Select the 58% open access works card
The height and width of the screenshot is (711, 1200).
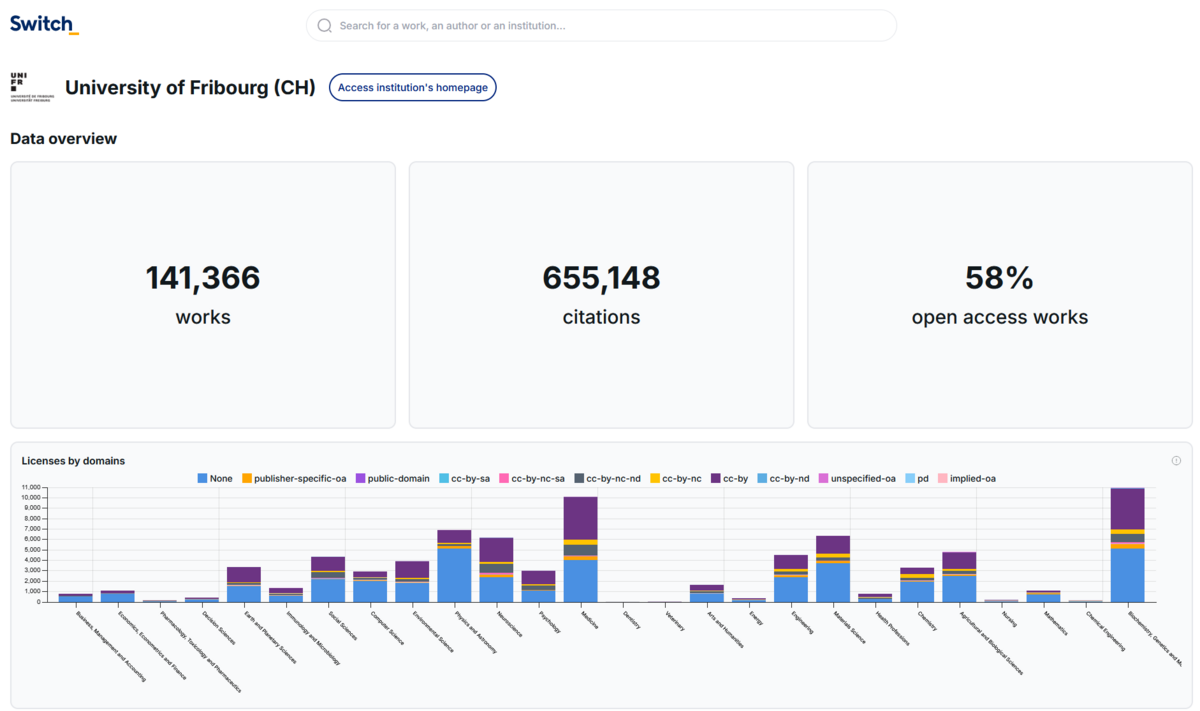(999, 295)
